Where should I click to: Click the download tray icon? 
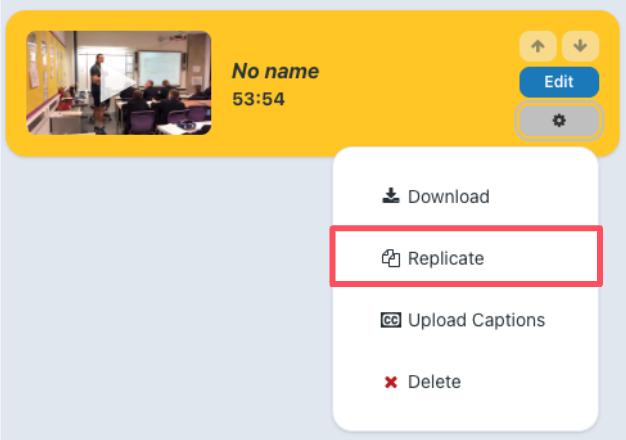(x=391, y=196)
